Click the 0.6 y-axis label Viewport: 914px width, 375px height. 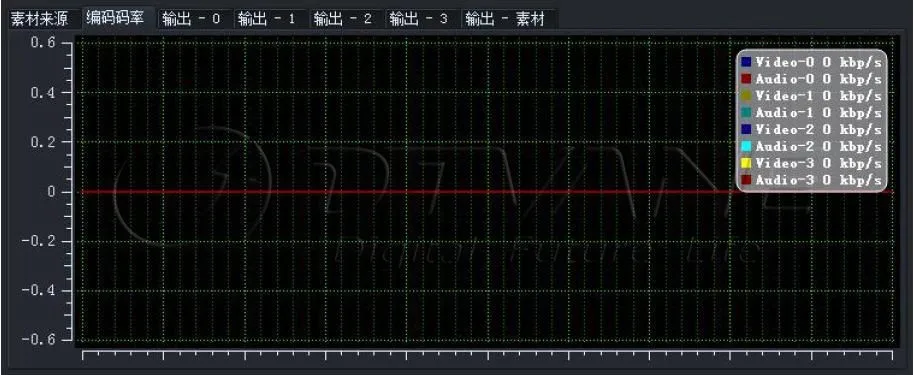[43, 43]
